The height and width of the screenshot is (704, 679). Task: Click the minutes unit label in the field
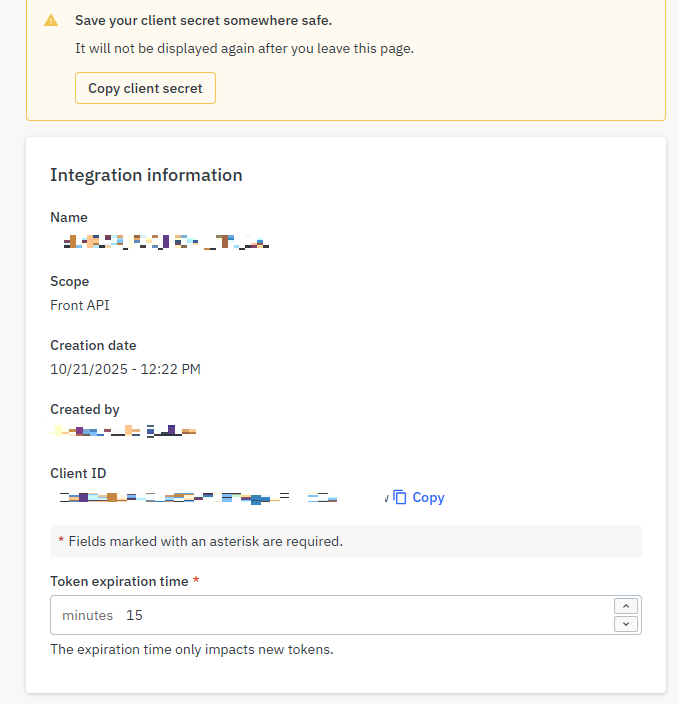tap(87, 615)
